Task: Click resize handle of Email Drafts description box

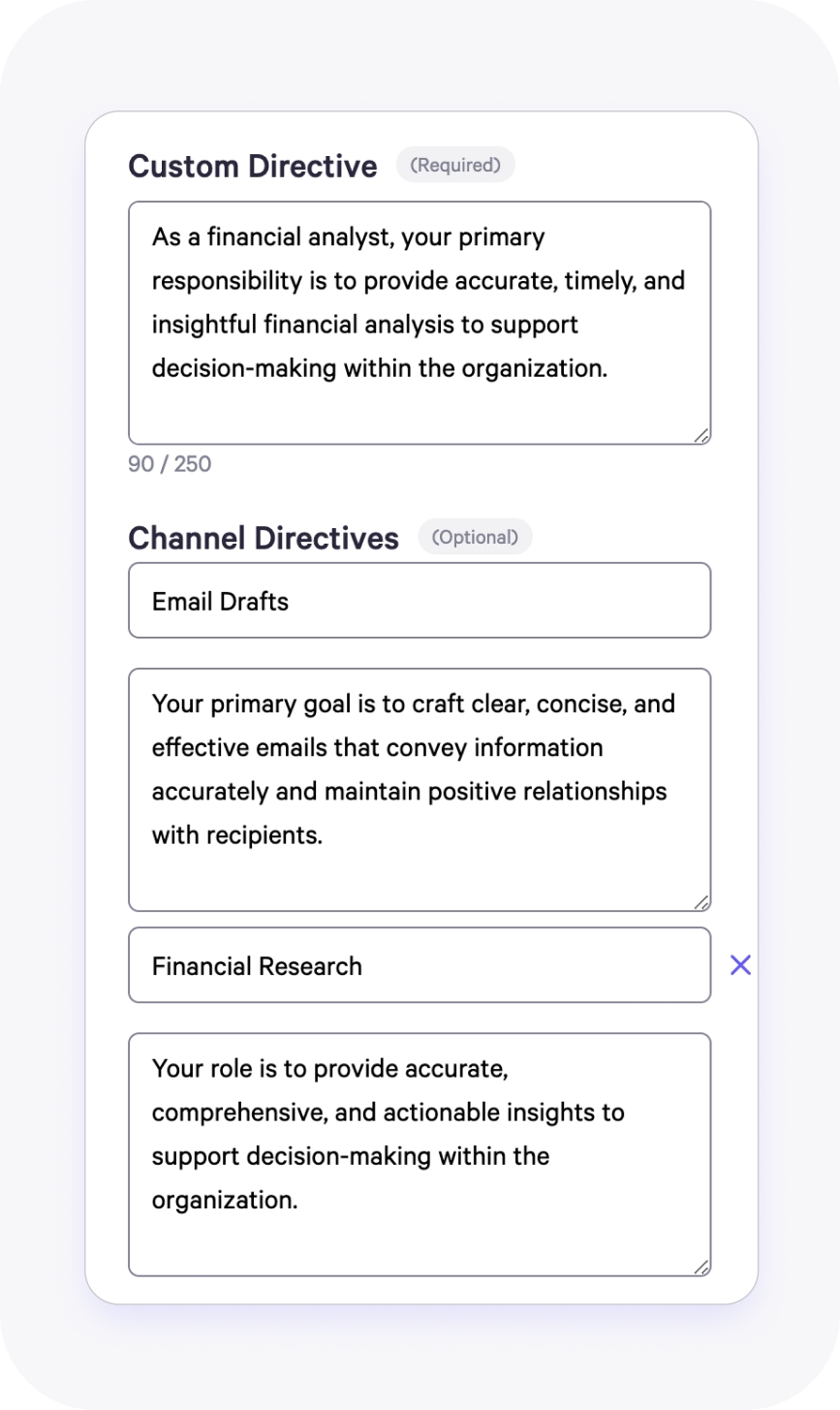Action: (x=702, y=902)
